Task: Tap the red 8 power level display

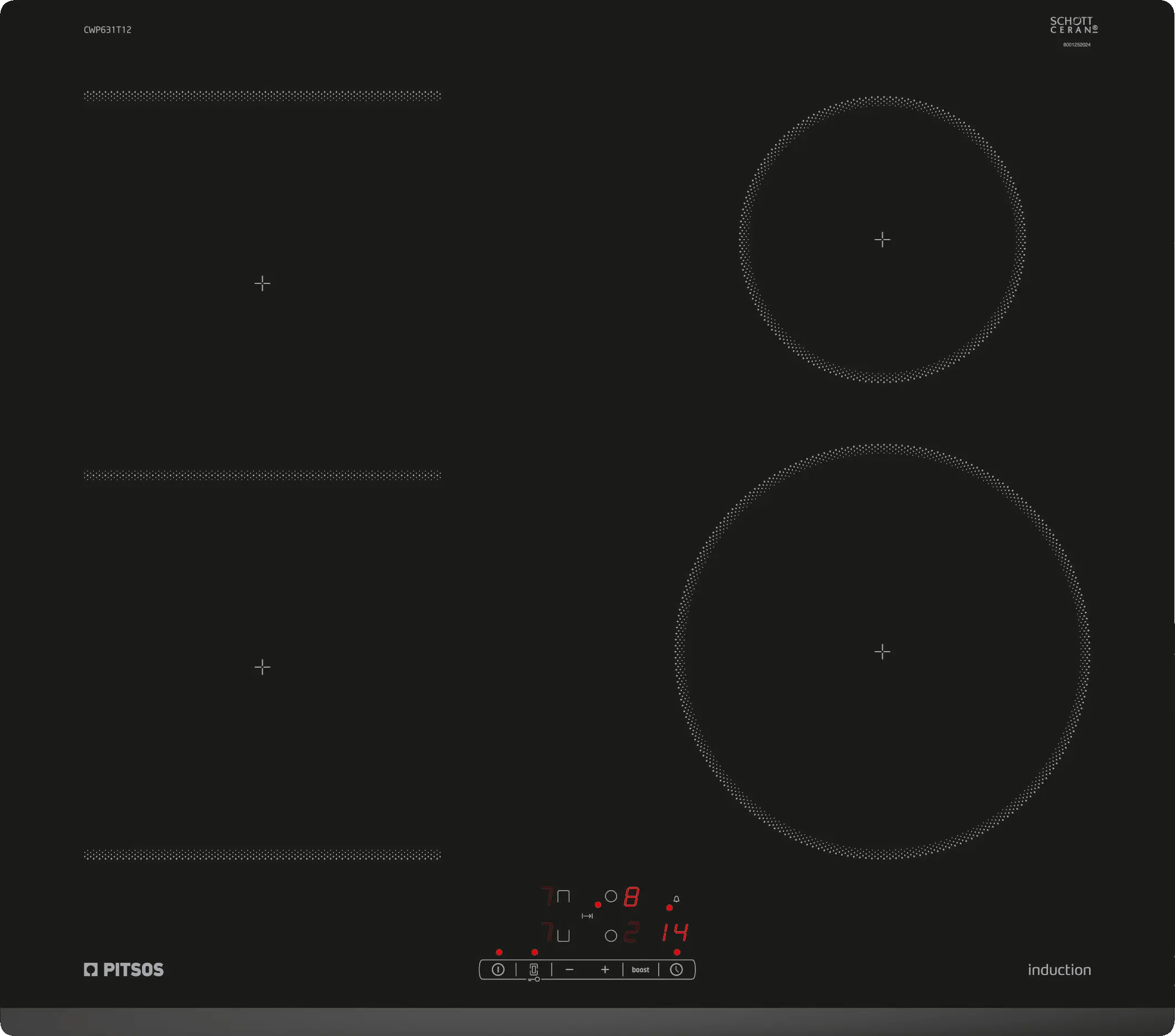Action: click(631, 896)
